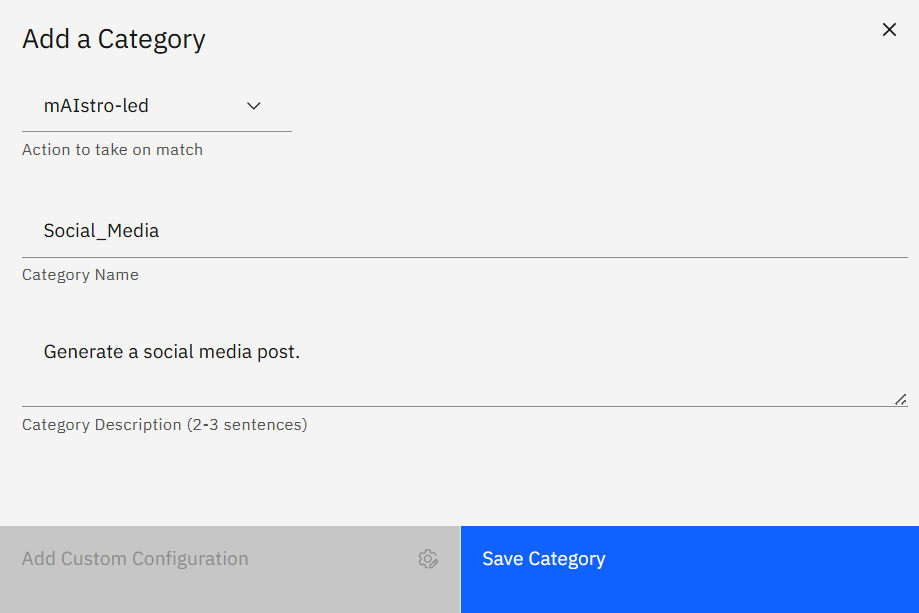Click the Save Category text label
This screenshot has height=613, width=919.
click(x=544, y=559)
